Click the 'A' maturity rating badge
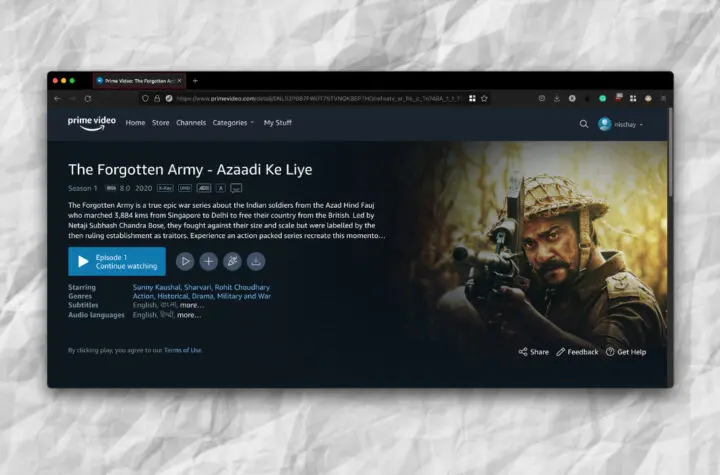720x475 pixels. tap(221, 188)
